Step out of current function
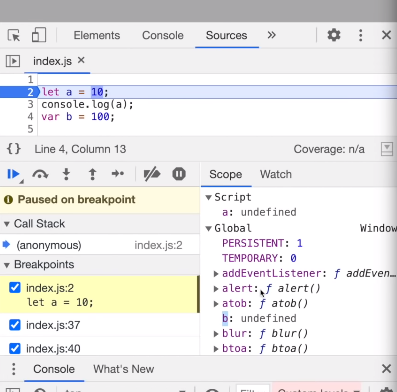Viewport: 397px width, 392px height. pyautogui.click(x=92, y=174)
